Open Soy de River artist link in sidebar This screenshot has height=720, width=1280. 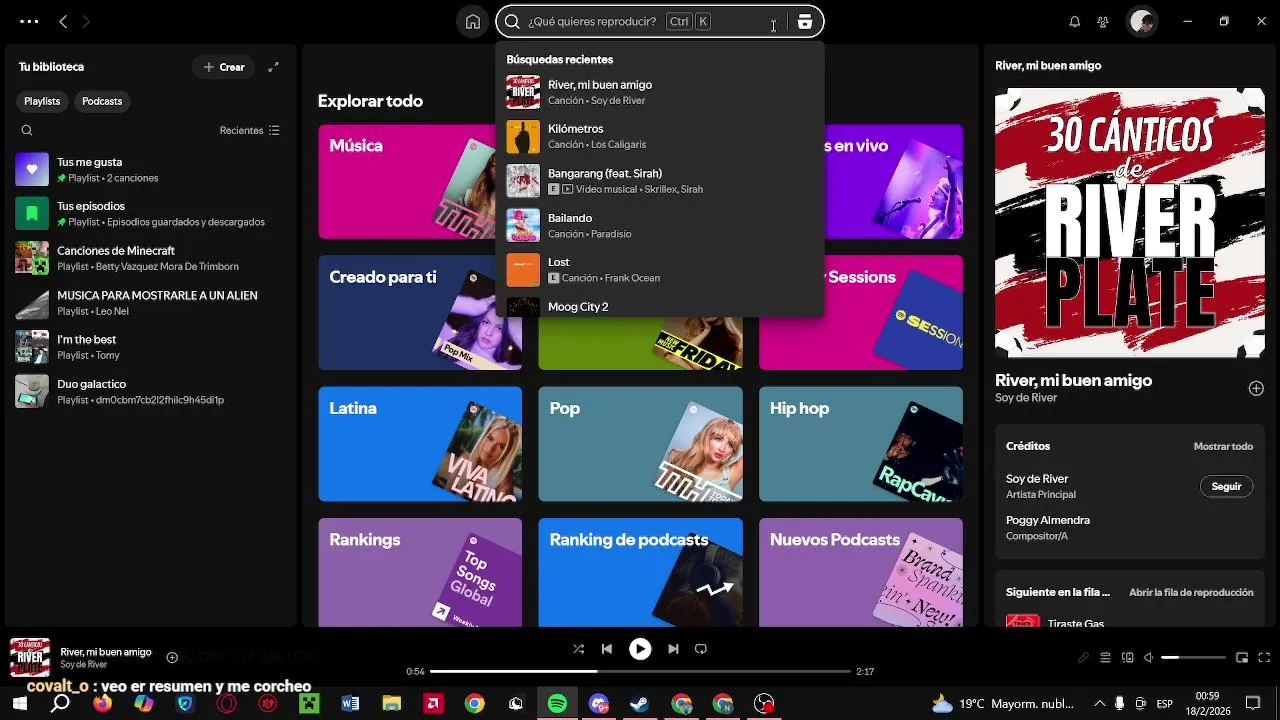click(1025, 398)
